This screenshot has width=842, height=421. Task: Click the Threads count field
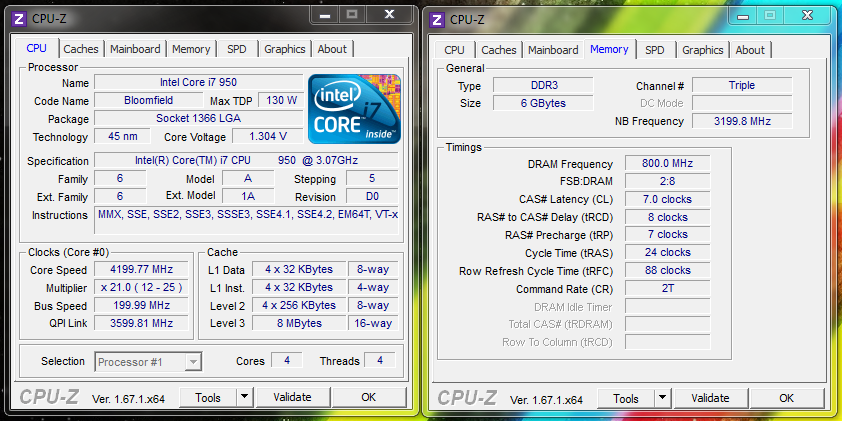[380, 360]
